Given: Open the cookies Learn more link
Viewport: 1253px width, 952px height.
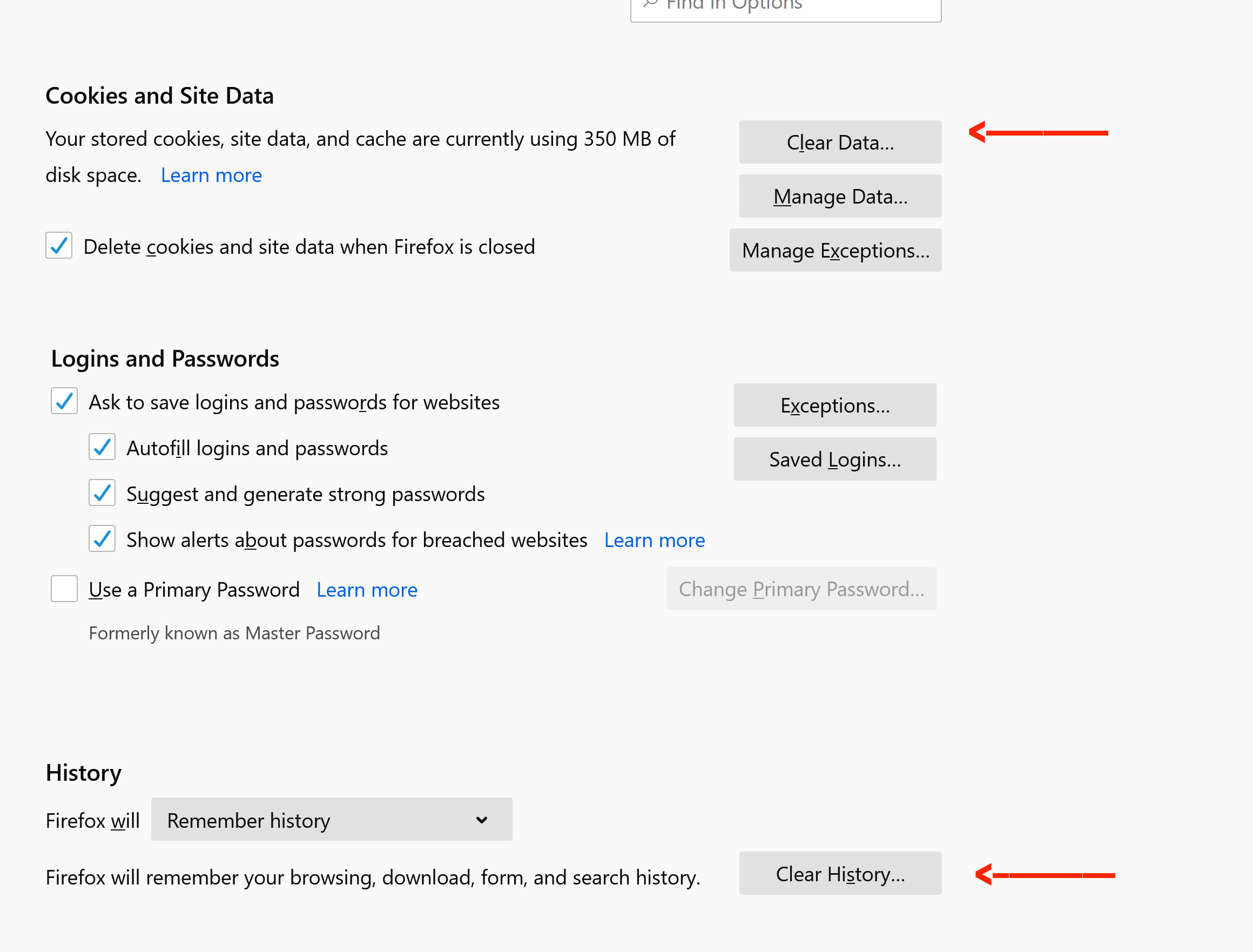Looking at the screenshot, I should click(211, 175).
